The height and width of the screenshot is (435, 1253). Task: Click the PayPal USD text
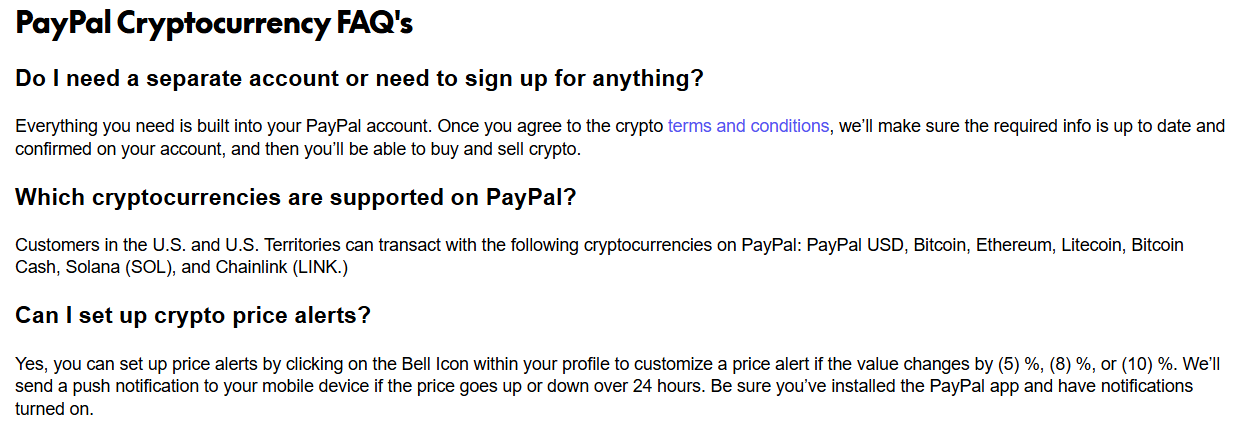[854, 245]
